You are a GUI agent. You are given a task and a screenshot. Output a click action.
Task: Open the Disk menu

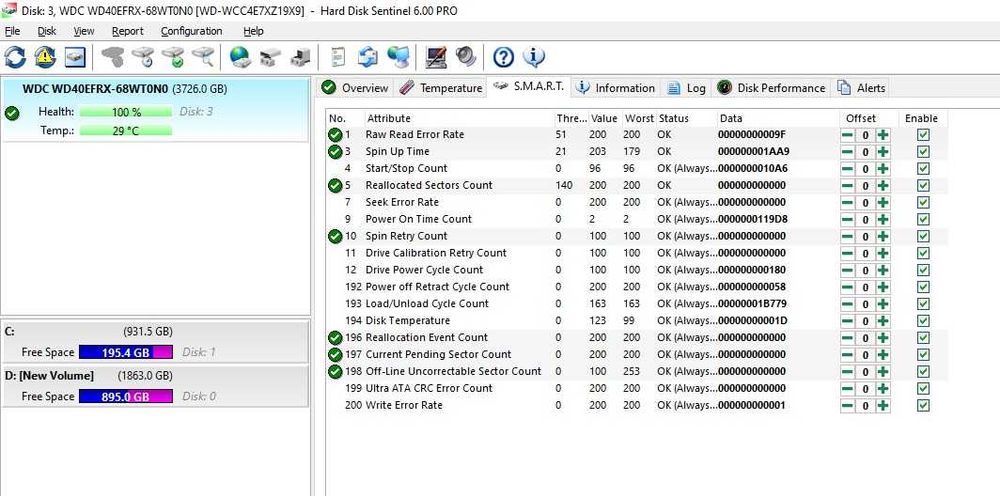pyautogui.click(x=47, y=31)
